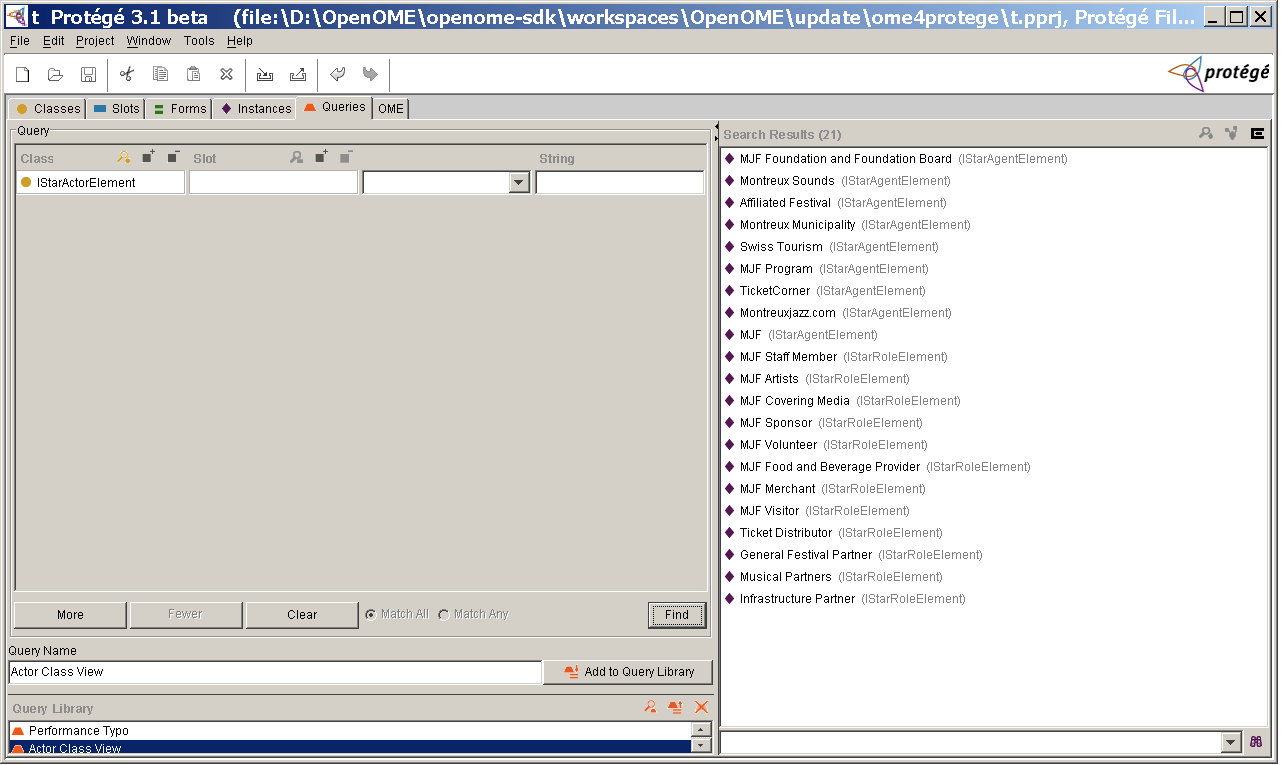This screenshot has width=1281, height=765.
Task: Click the Copy toolbar icon
Action: tap(160, 74)
